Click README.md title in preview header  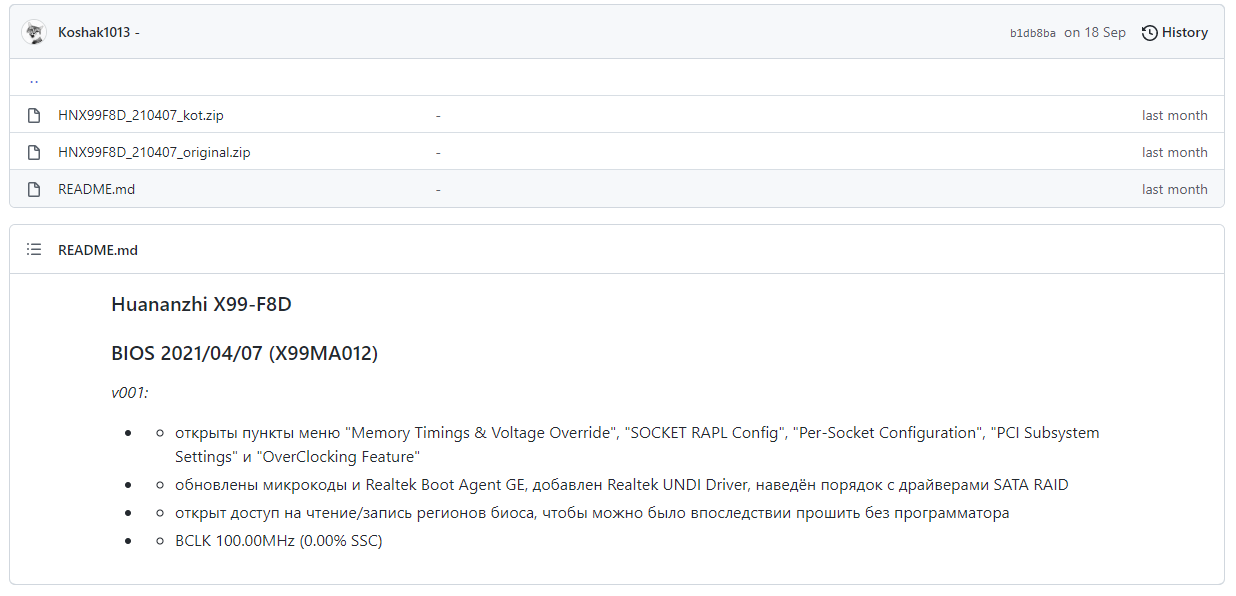tap(98, 250)
